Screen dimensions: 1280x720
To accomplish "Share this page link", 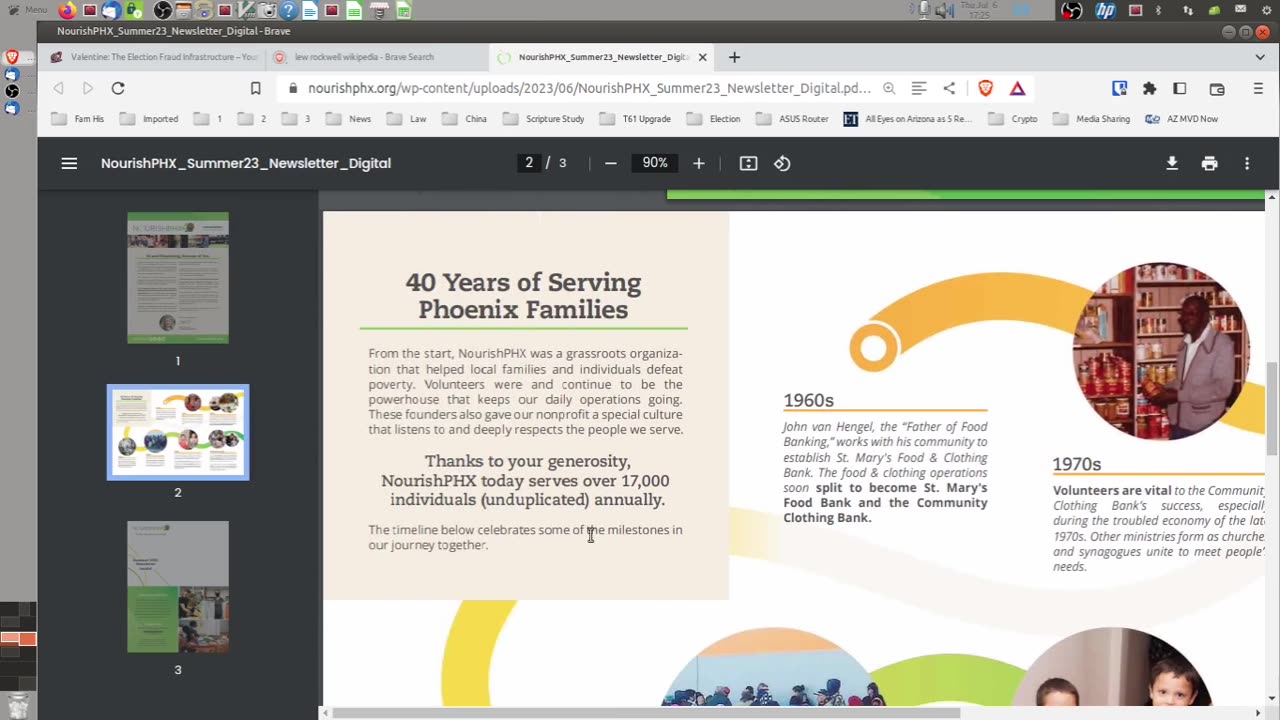I will coord(949,88).
